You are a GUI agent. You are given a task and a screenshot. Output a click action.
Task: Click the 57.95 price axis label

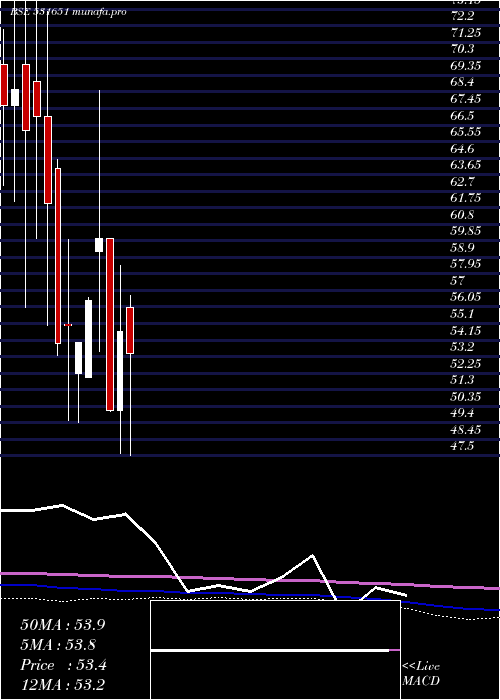tap(466, 264)
